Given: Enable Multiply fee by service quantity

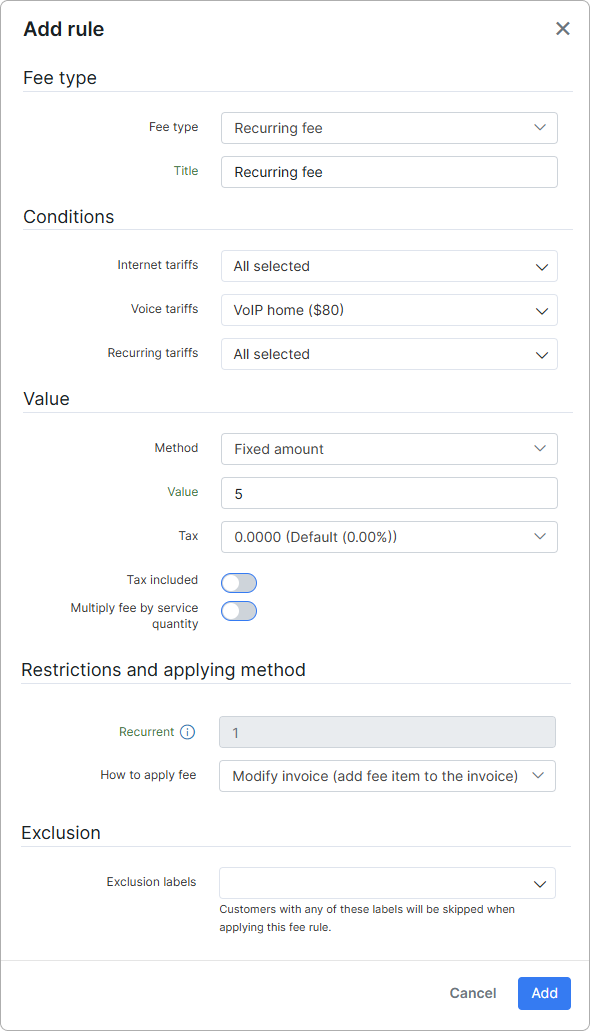Looking at the screenshot, I should [239, 611].
